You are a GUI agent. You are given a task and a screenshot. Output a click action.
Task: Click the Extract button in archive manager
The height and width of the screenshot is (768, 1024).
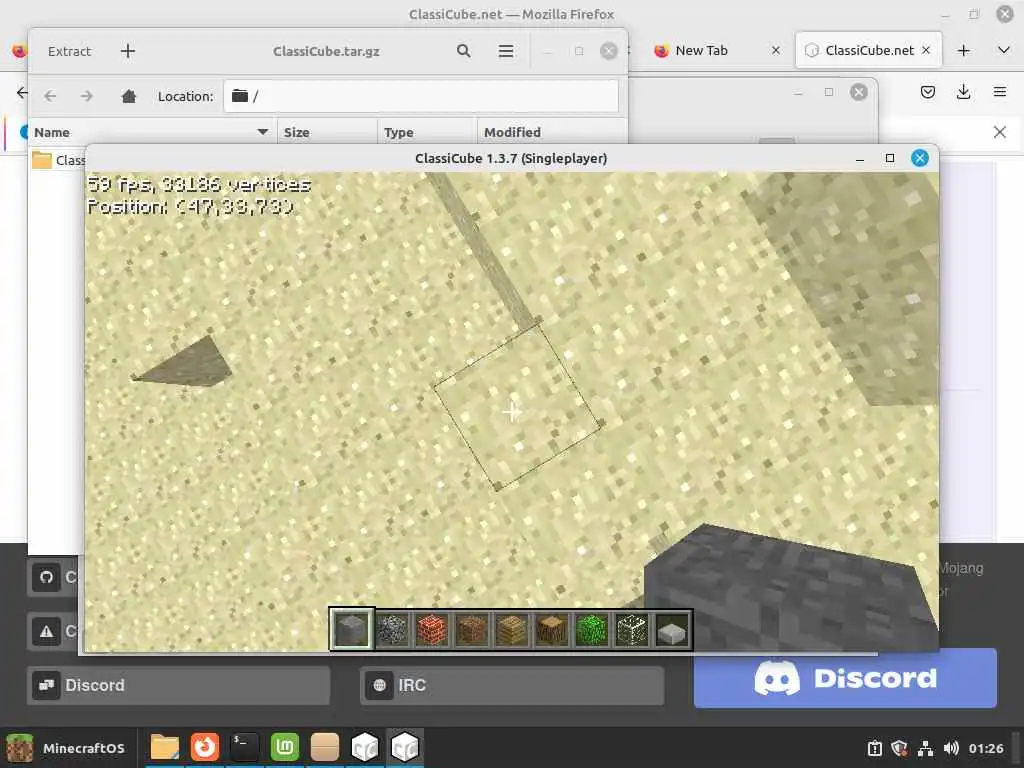pos(69,51)
